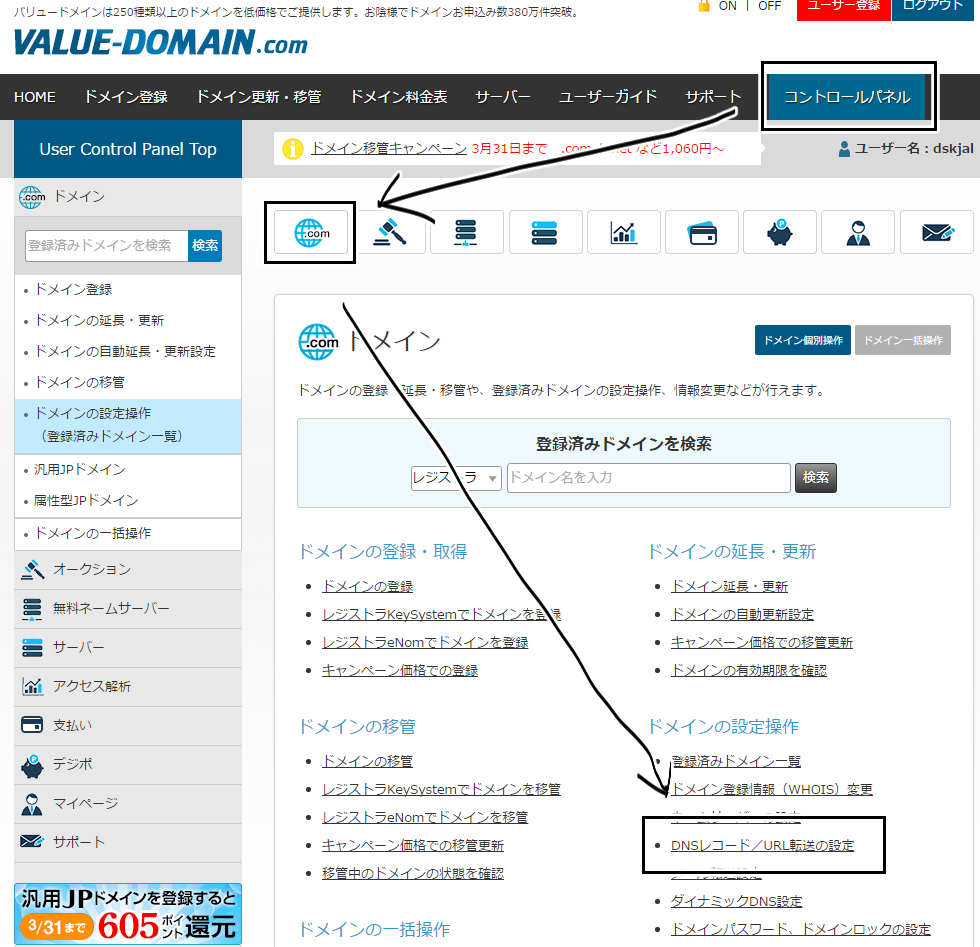Screen dimensions: 980x947
Task: Open the サーバー navigation menu item
Action: point(503,97)
